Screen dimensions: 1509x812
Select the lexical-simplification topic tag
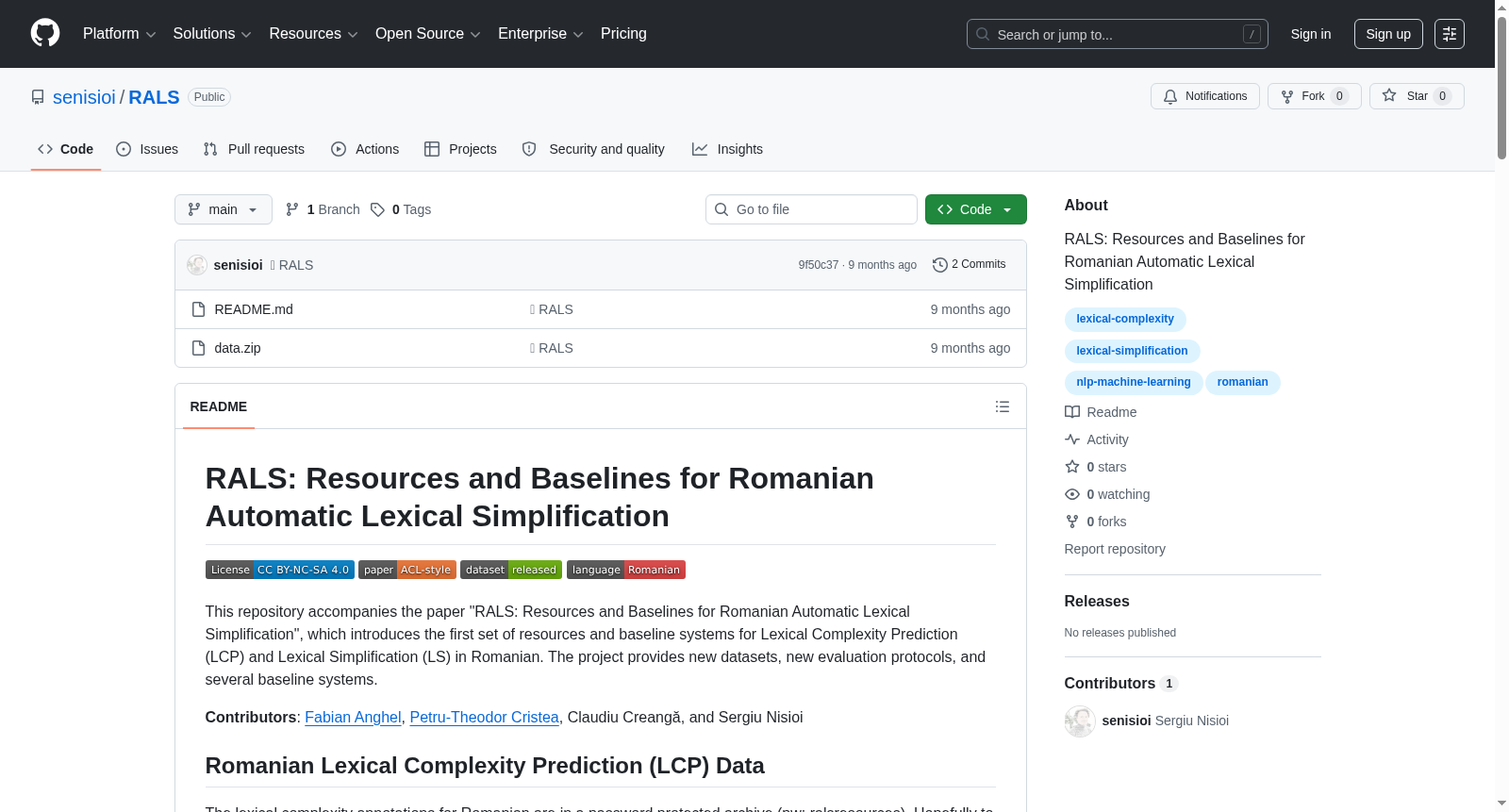pos(1133,351)
